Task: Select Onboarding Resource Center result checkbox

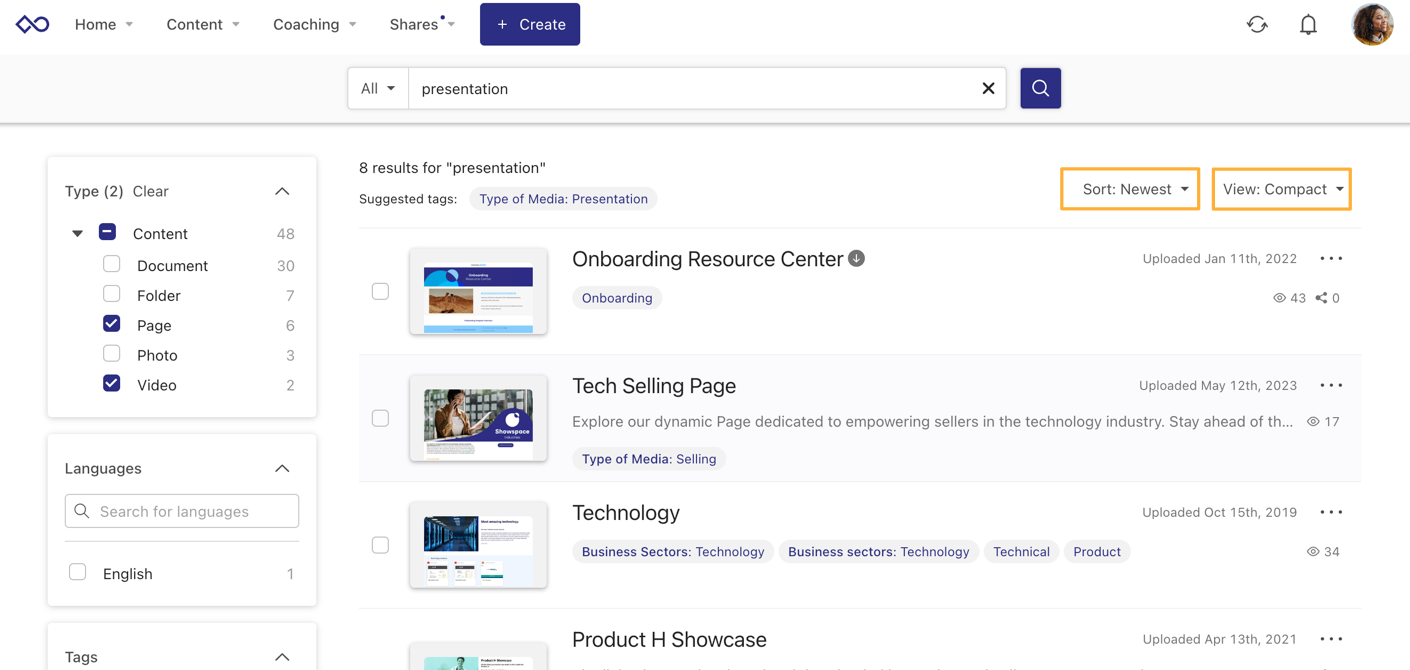Action: tap(380, 291)
